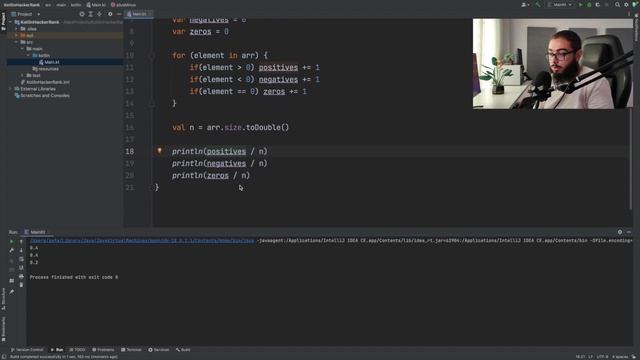Screen dimensions: 640x360
Task: Click Main.kt in the breadcrumb bar
Action: (x=96, y=5)
